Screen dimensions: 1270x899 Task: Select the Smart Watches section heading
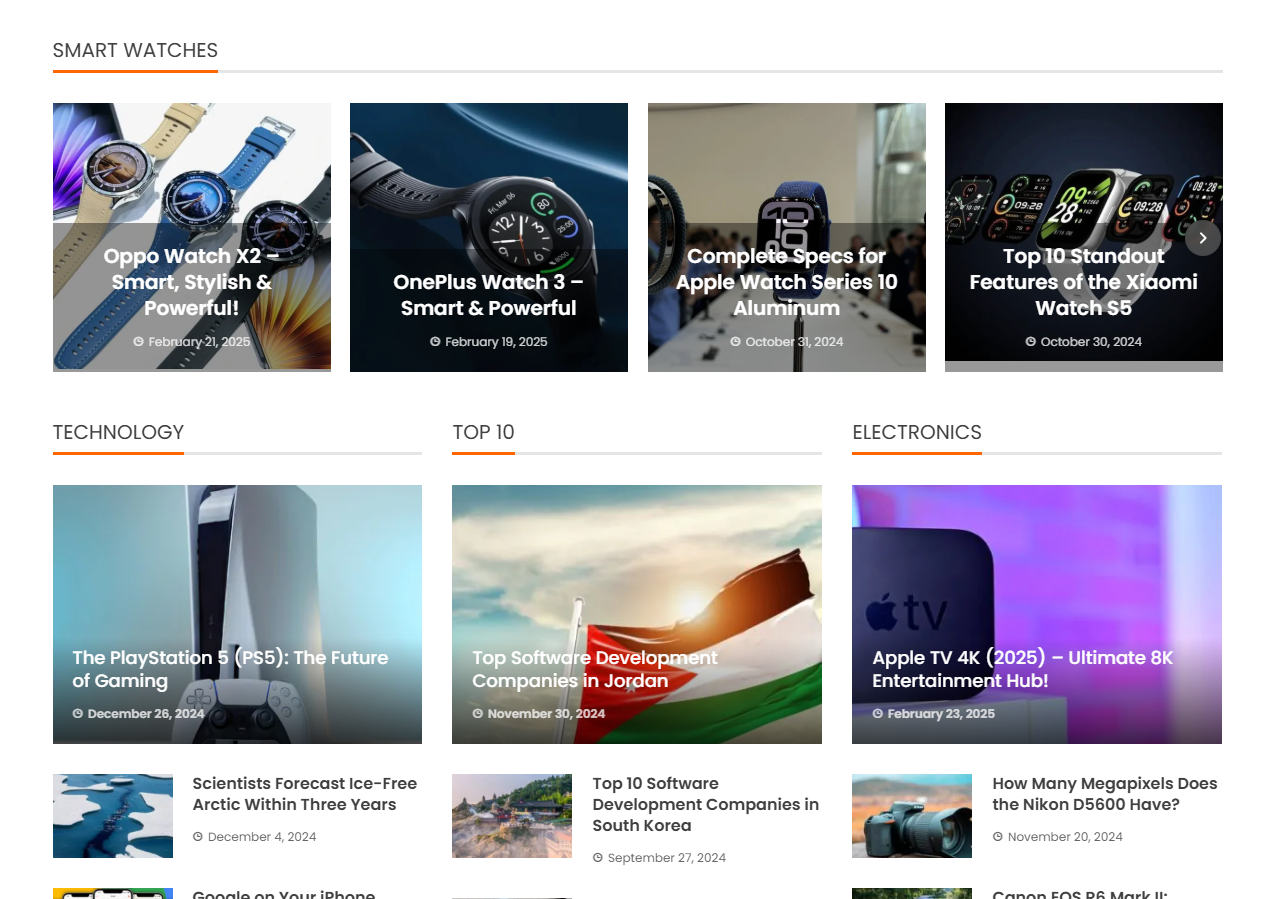[135, 51]
